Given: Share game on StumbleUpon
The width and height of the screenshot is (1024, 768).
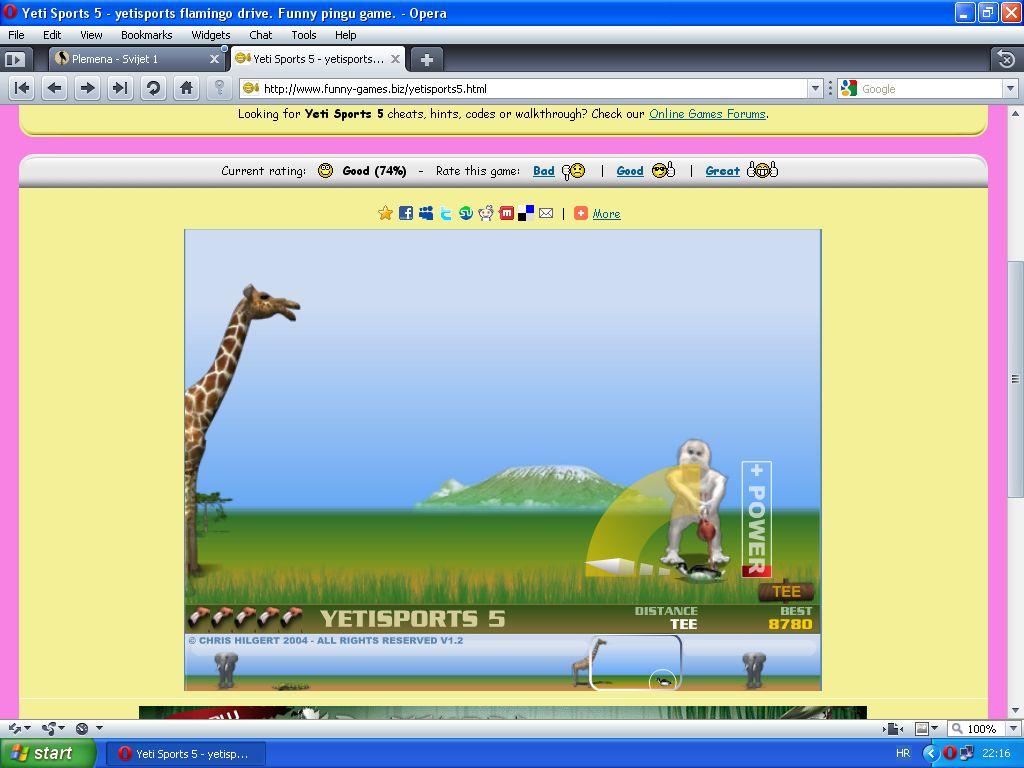Looking at the screenshot, I should pos(466,213).
